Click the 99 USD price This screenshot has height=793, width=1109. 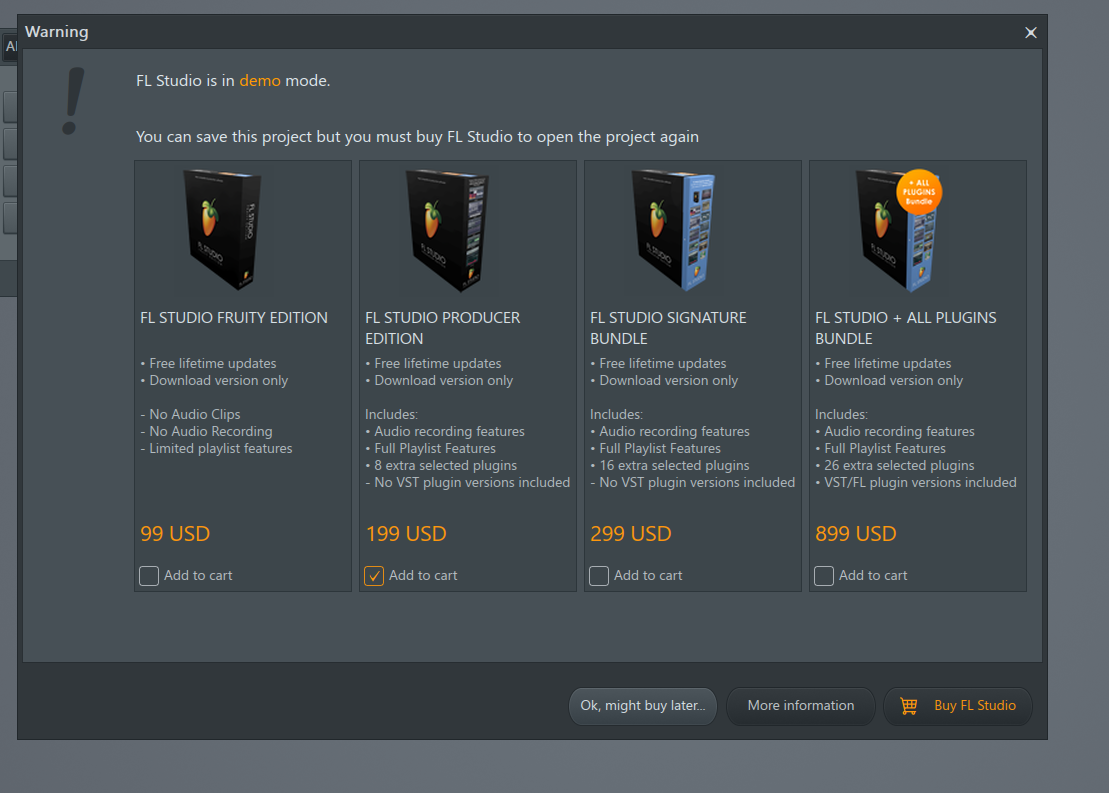click(x=175, y=534)
